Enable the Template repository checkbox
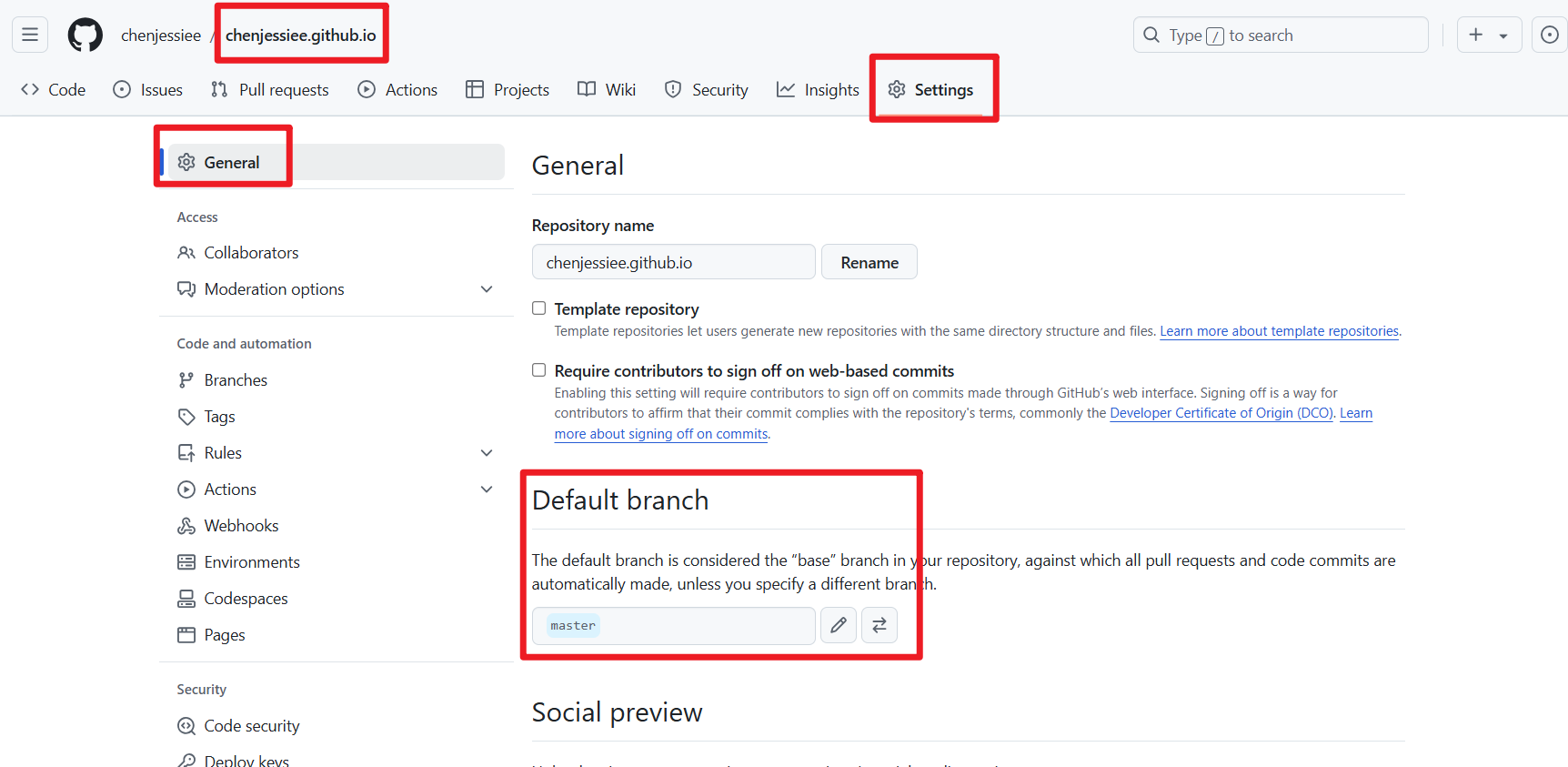 click(539, 308)
